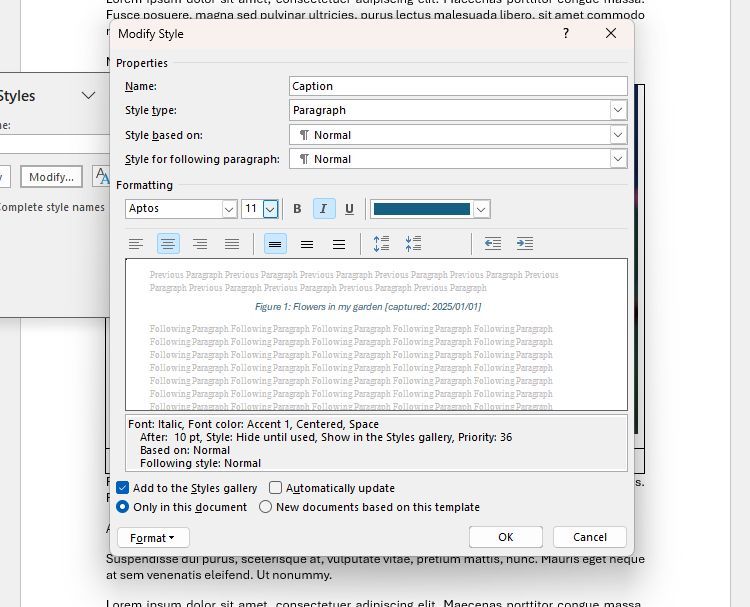The width and height of the screenshot is (750, 607).
Task: Choose double line spacing icon
Action: (x=339, y=244)
